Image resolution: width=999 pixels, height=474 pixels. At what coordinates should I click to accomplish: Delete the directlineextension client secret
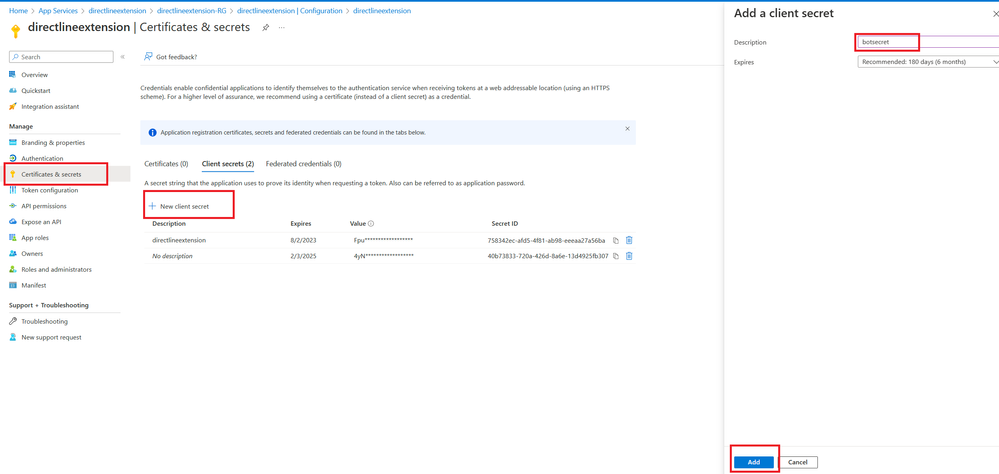[629, 240]
